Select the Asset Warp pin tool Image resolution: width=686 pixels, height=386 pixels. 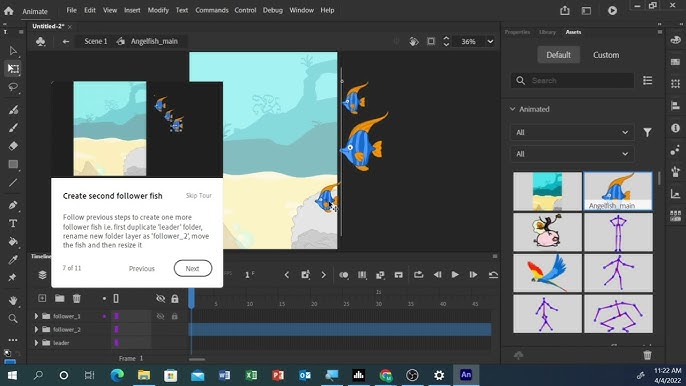(x=13, y=278)
